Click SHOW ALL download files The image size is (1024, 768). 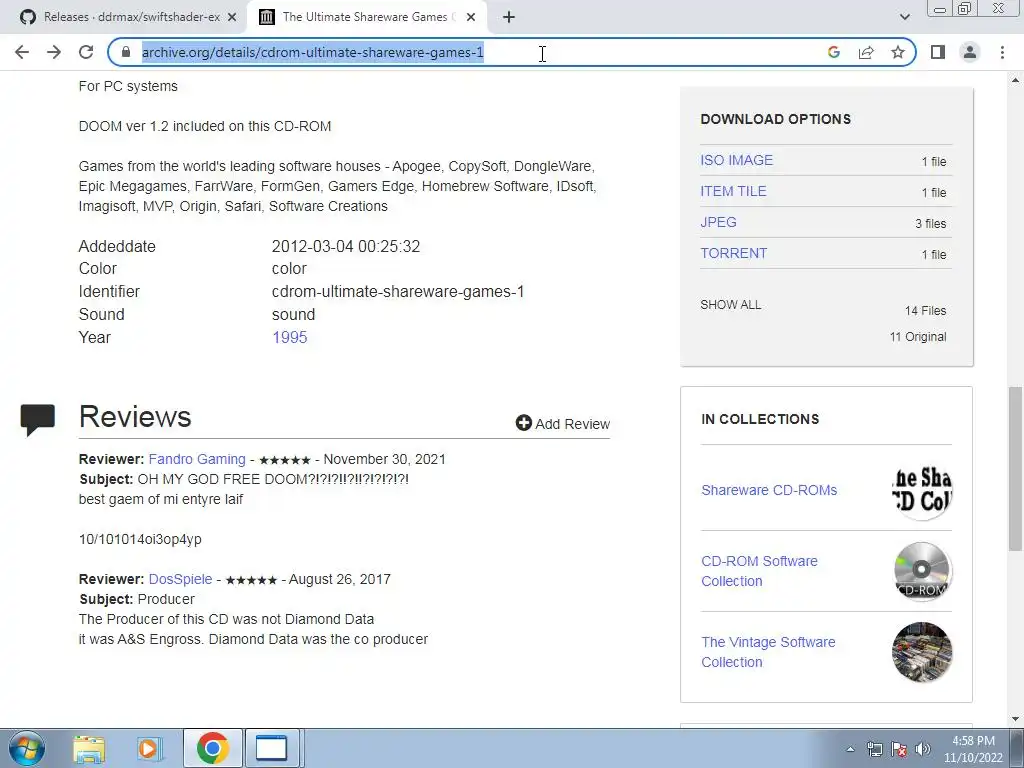tap(730, 305)
